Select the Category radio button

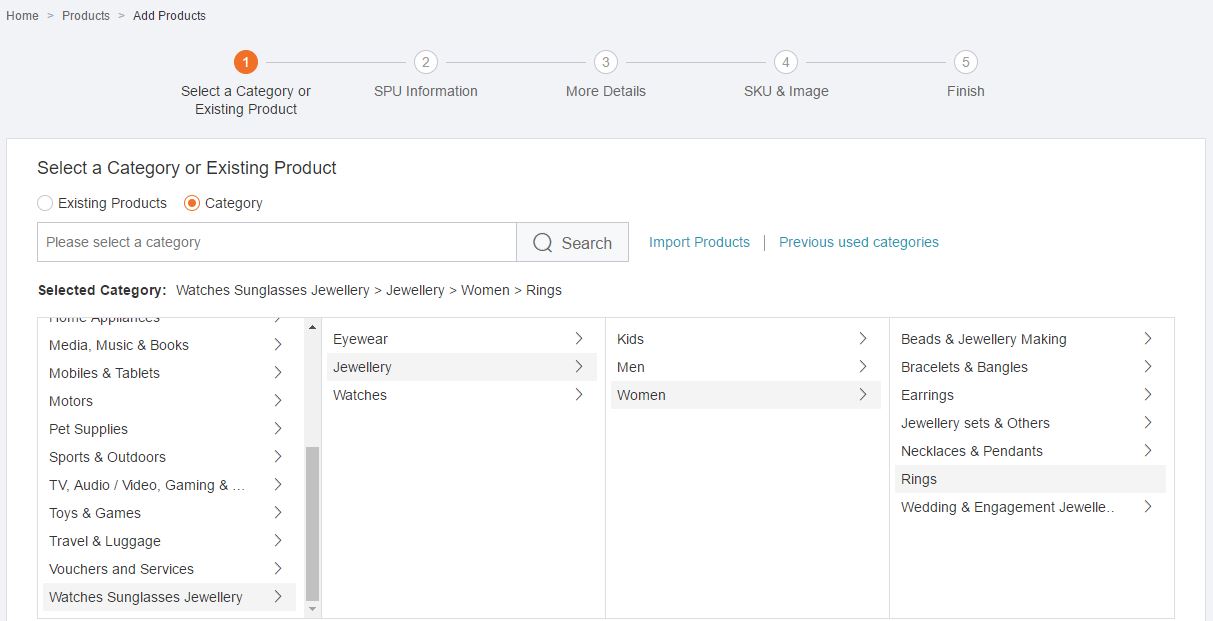(x=192, y=203)
